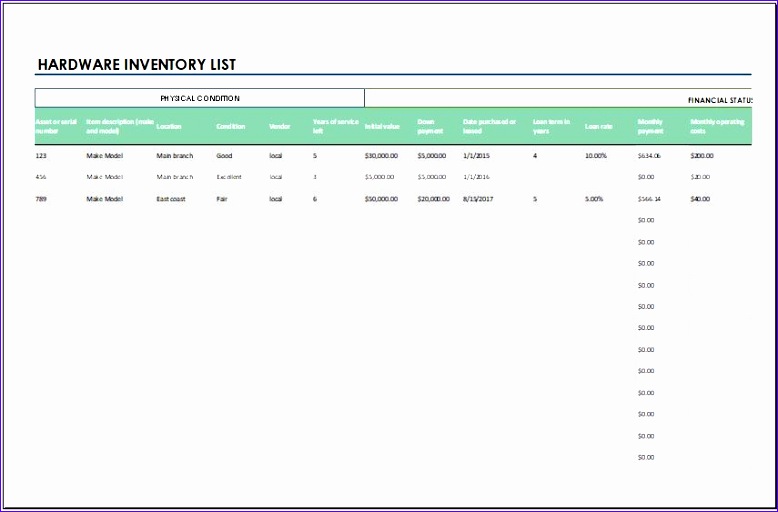778x512 pixels.
Task: Select loan term '4' for asset 123
Action: coord(535,156)
